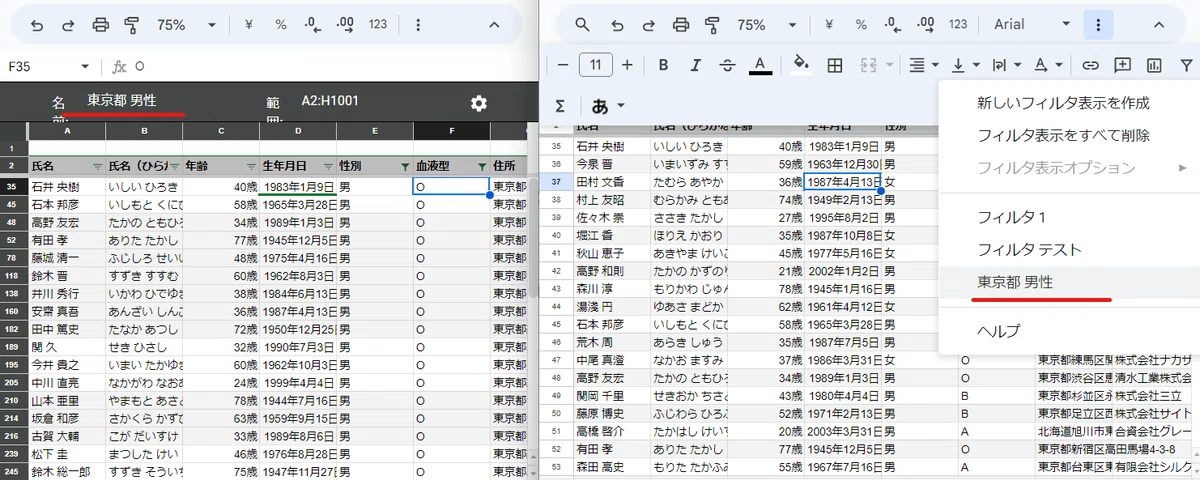This screenshot has height=480, width=1200.
Task: Click the search icon in right window toolbar
Action: tap(582, 24)
